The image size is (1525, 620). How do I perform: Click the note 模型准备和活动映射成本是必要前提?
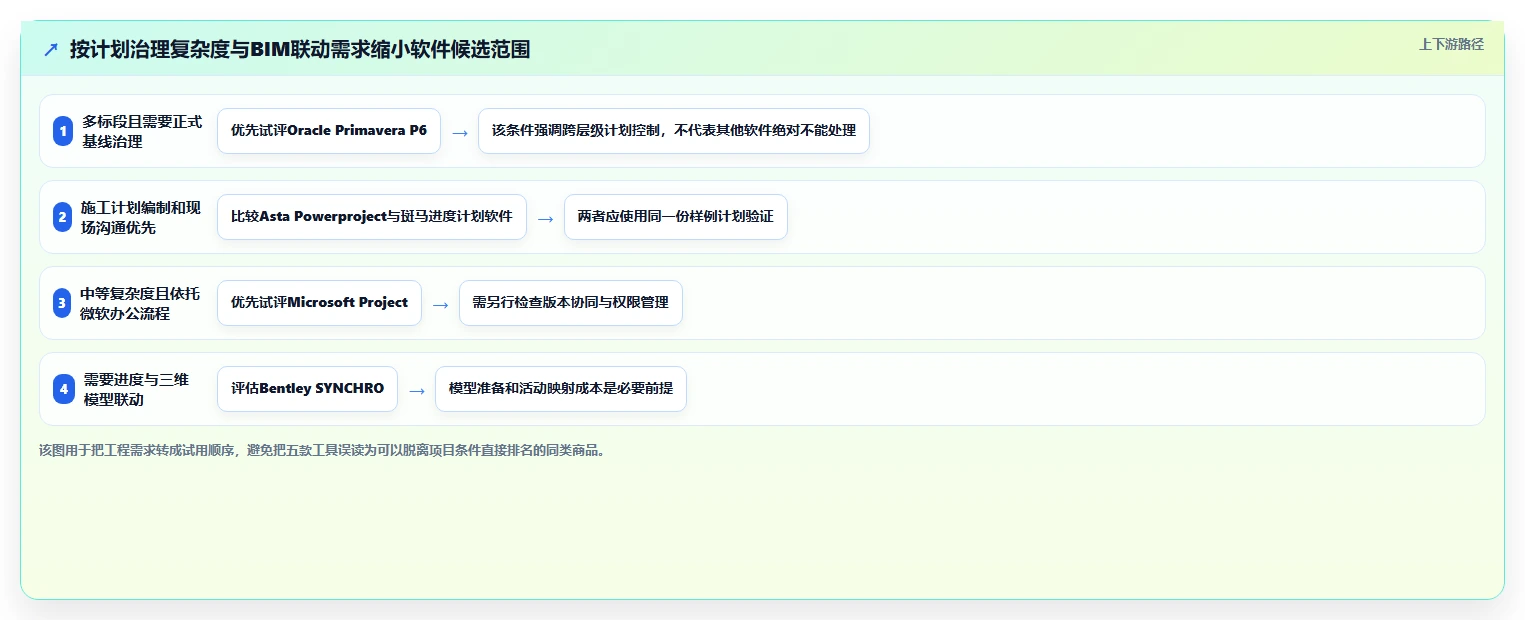561,389
